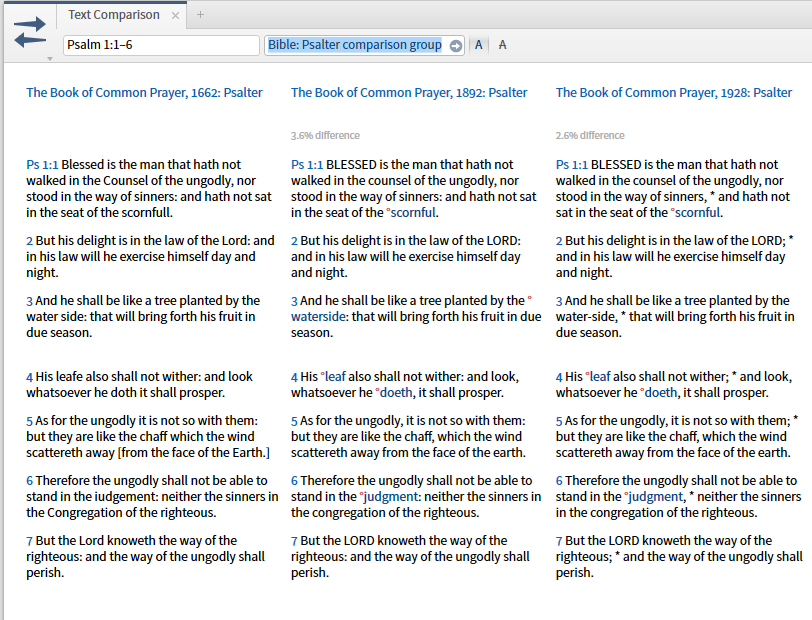Click the Ps 1:1 reference in the 1662 column
The height and width of the screenshot is (620, 812).
point(40,164)
